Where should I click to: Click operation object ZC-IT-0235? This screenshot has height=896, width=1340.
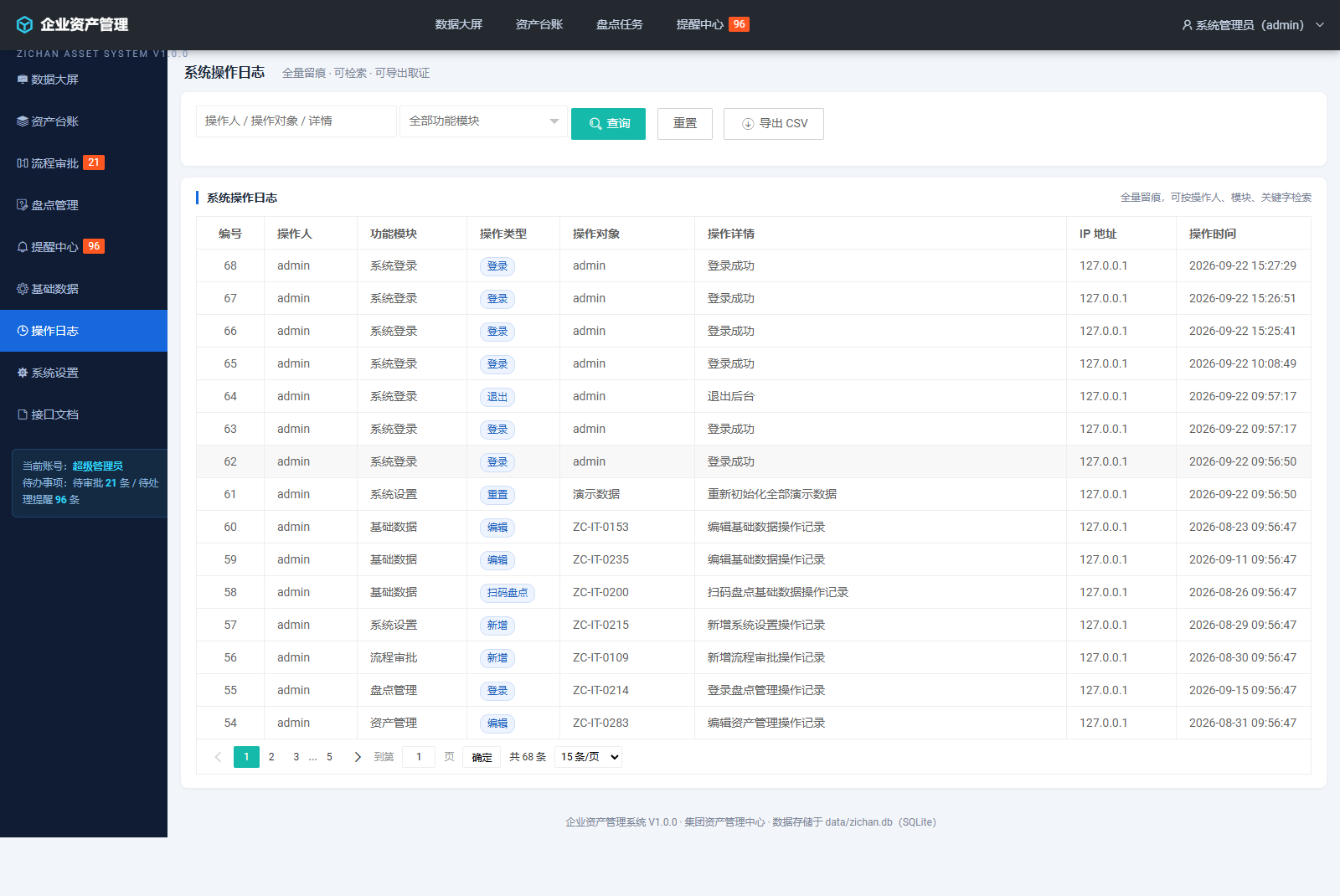coord(600,559)
